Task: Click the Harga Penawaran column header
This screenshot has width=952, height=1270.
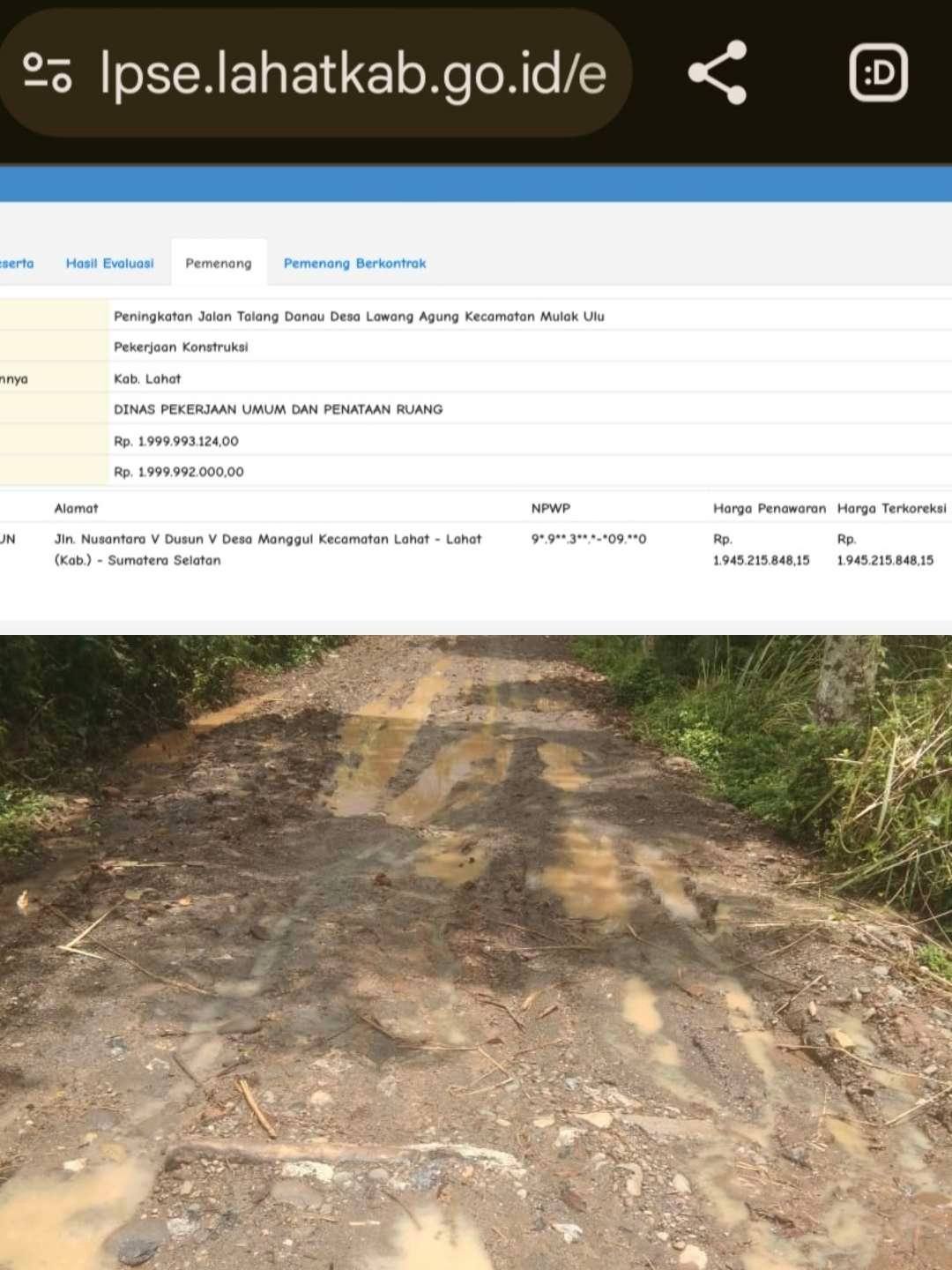Action: click(769, 508)
